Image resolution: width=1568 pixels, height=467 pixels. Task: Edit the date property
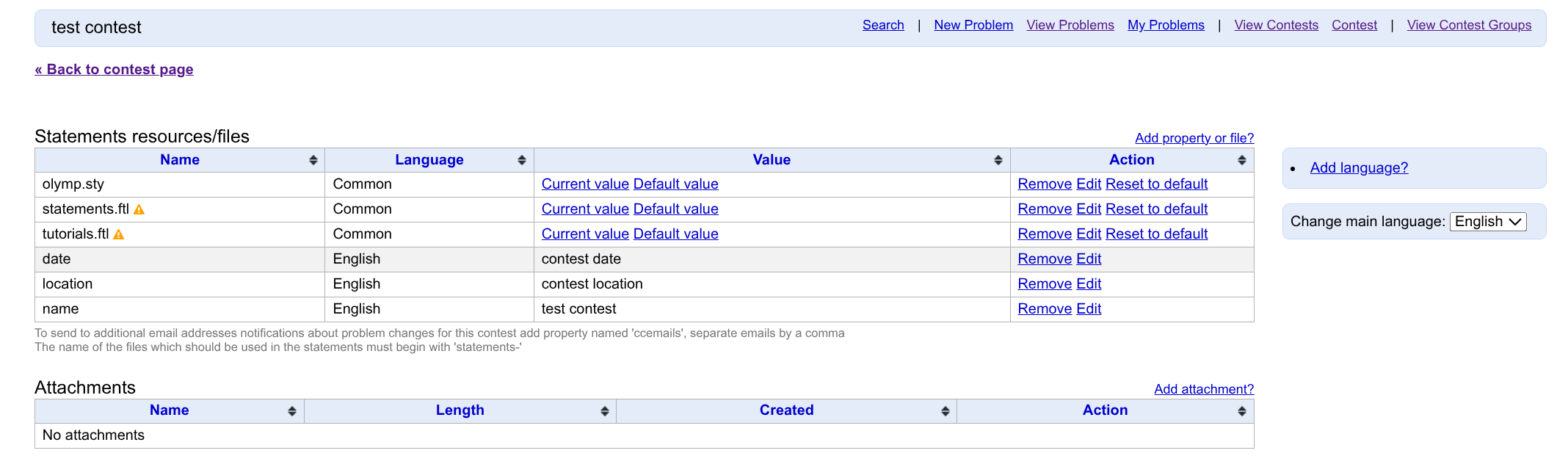pyautogui.click(x=1089, y=259)
